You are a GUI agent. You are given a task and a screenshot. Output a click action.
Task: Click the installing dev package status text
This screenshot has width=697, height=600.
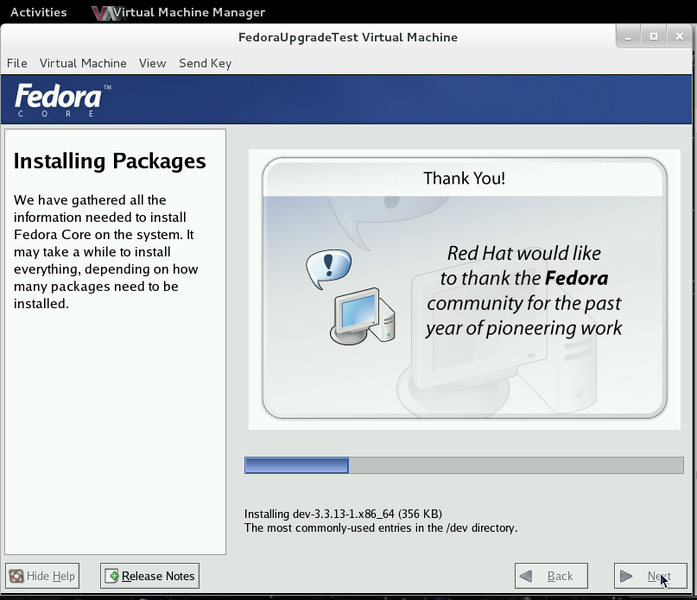pos(343,514)
